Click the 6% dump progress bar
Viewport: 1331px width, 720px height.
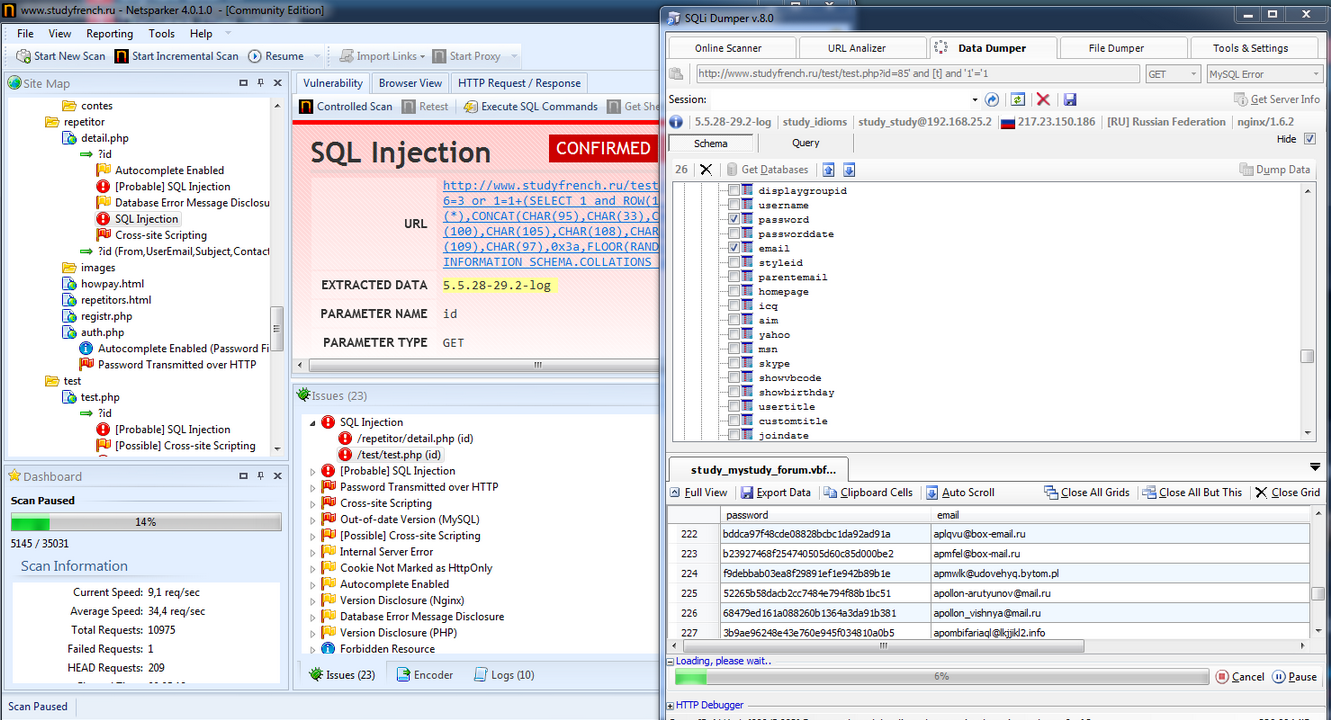(941, 677)
